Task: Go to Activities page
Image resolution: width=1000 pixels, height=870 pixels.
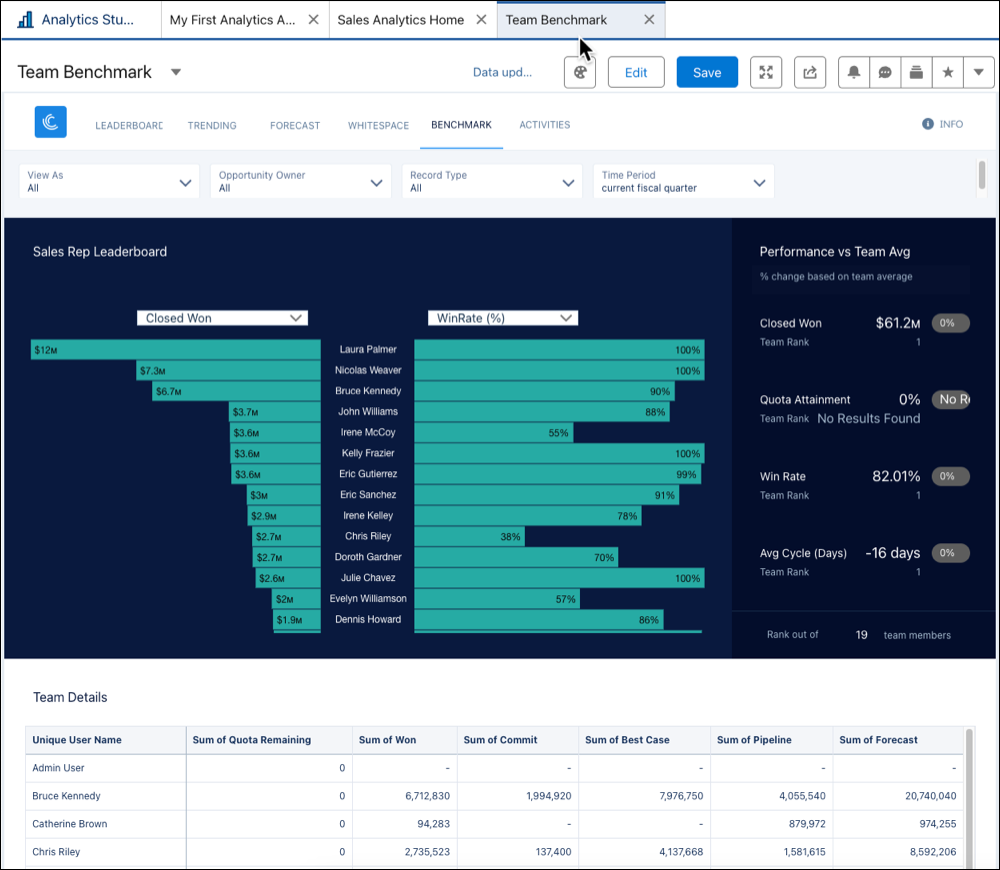Action: [545, 125]
